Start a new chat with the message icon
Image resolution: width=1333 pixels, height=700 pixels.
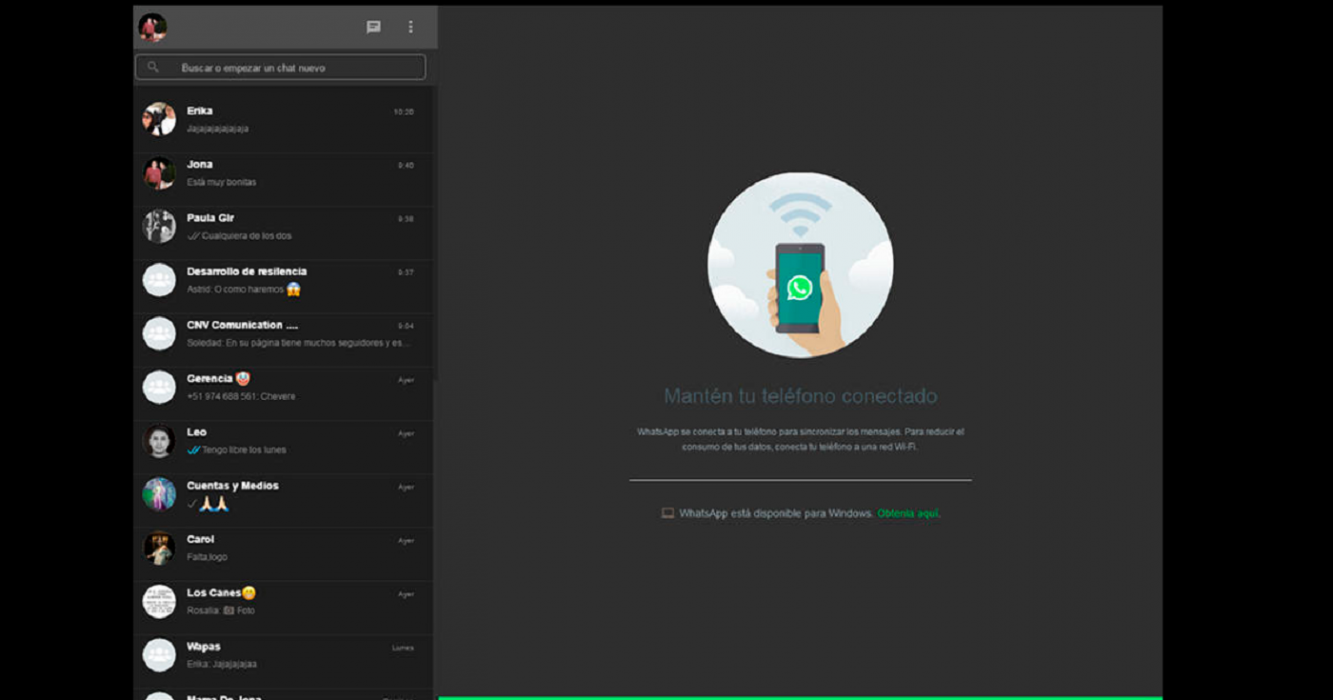(374, 27)
